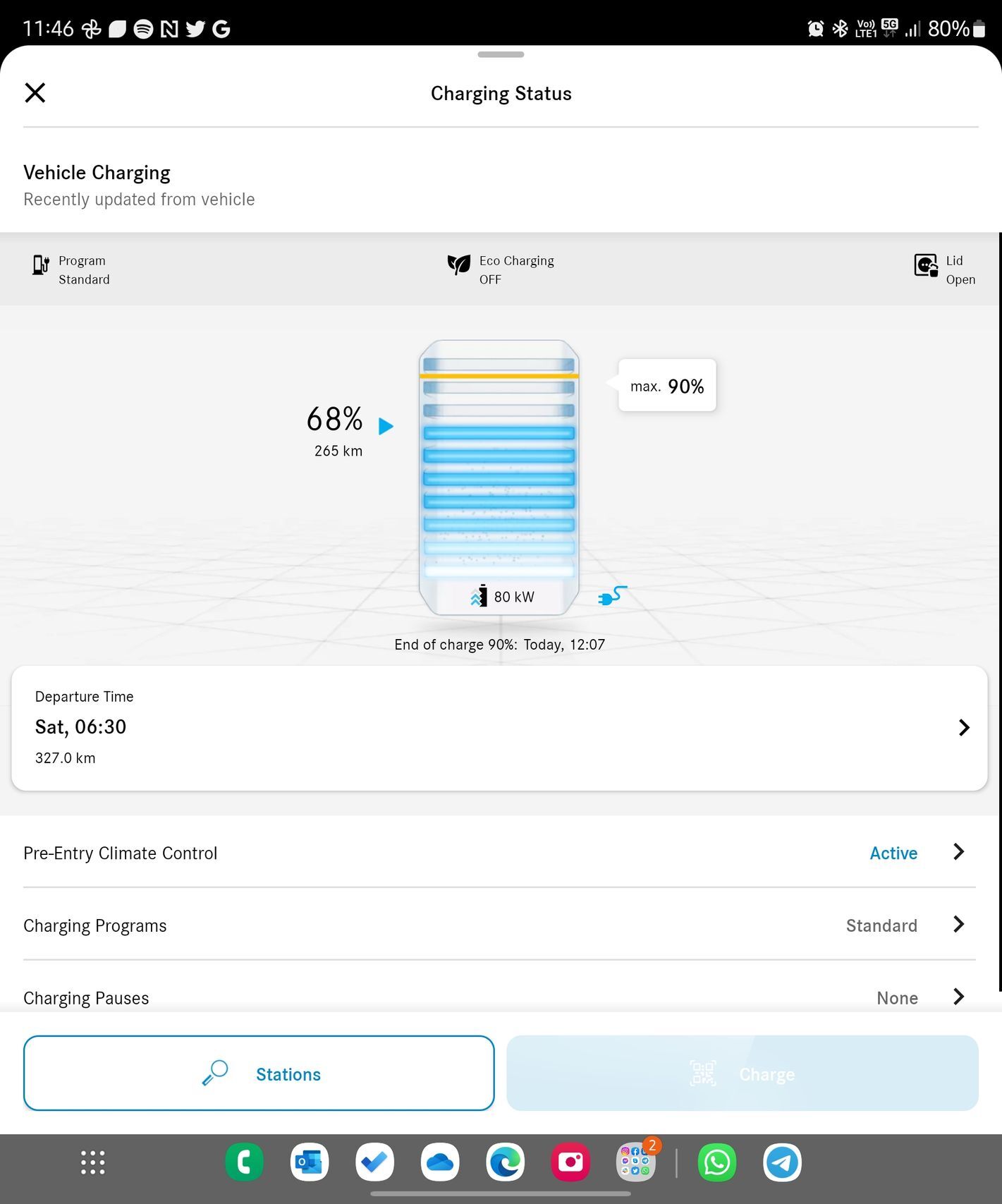Tap the 80 kW charging power indicator
The height and width of the screenshot is (1204, 1002).
503,597
